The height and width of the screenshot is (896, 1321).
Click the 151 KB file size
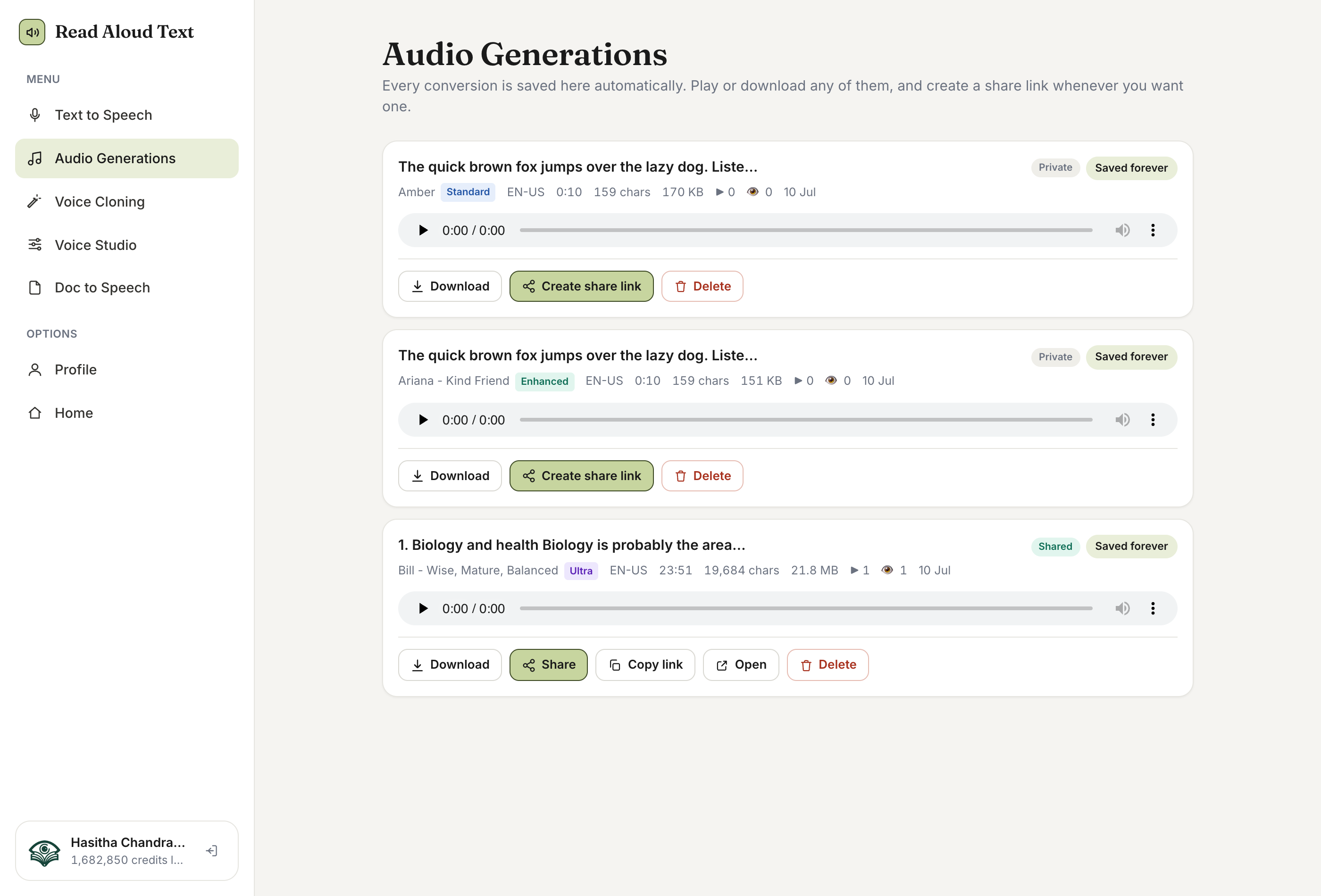tap(761, 381)
